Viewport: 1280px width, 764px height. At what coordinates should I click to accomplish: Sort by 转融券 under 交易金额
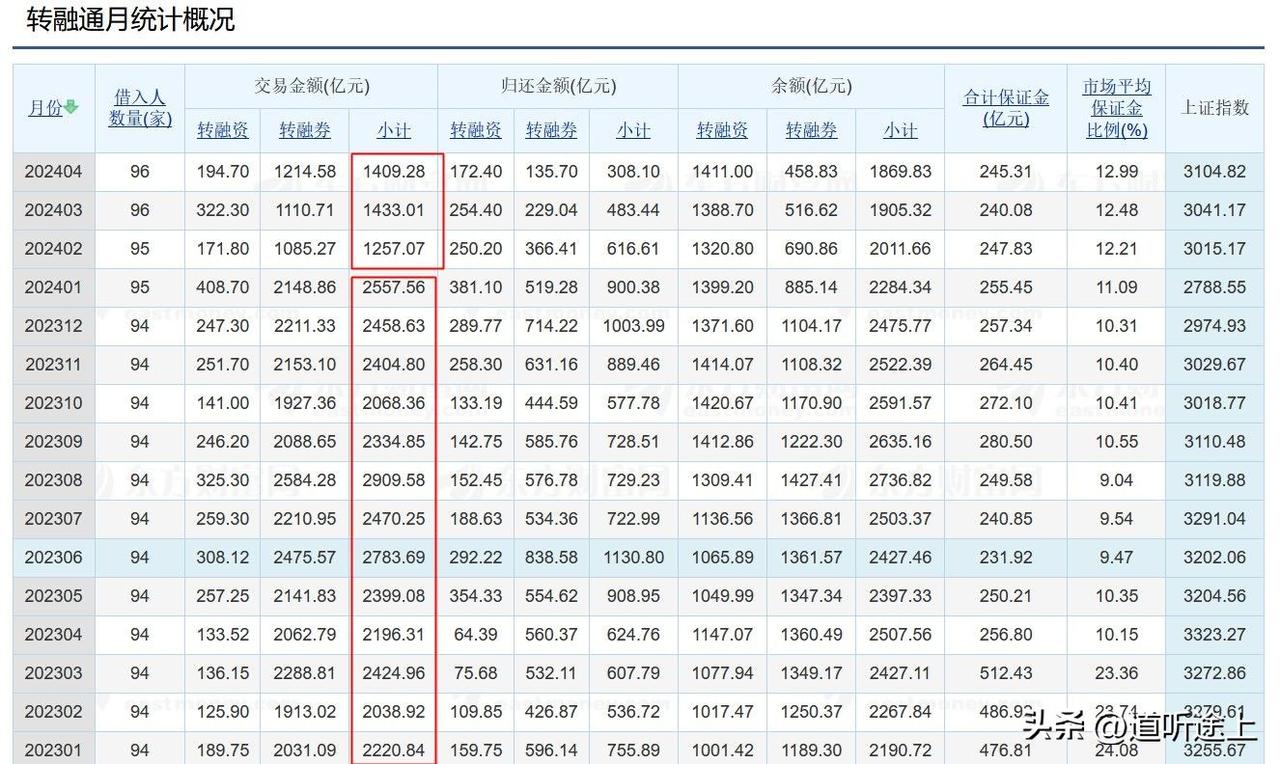[x=304, y=130]
